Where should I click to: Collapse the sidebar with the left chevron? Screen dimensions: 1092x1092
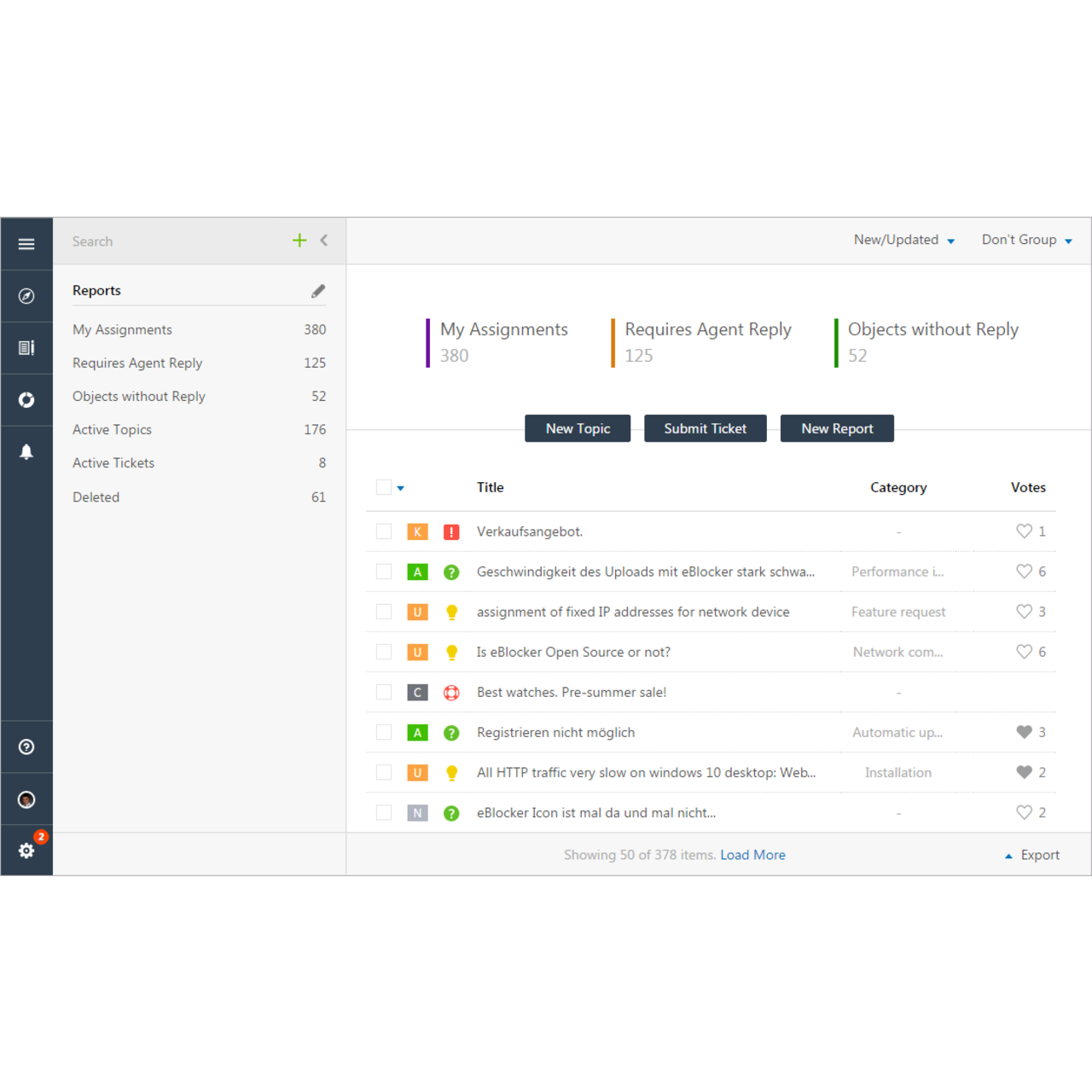[323, 241]
